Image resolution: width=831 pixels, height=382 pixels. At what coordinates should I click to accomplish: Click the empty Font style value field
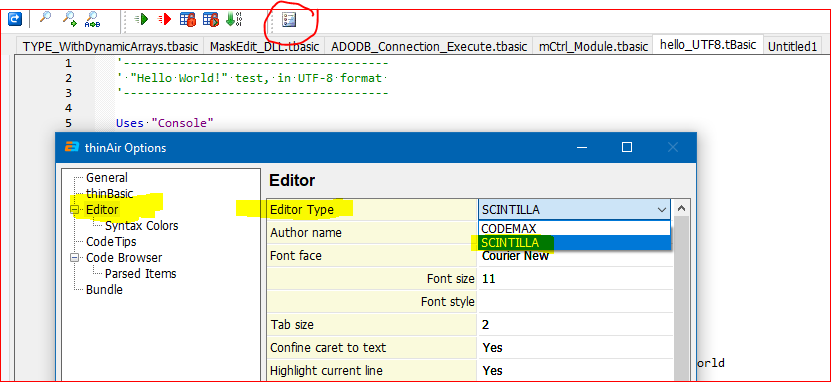(x=576, y=301)
